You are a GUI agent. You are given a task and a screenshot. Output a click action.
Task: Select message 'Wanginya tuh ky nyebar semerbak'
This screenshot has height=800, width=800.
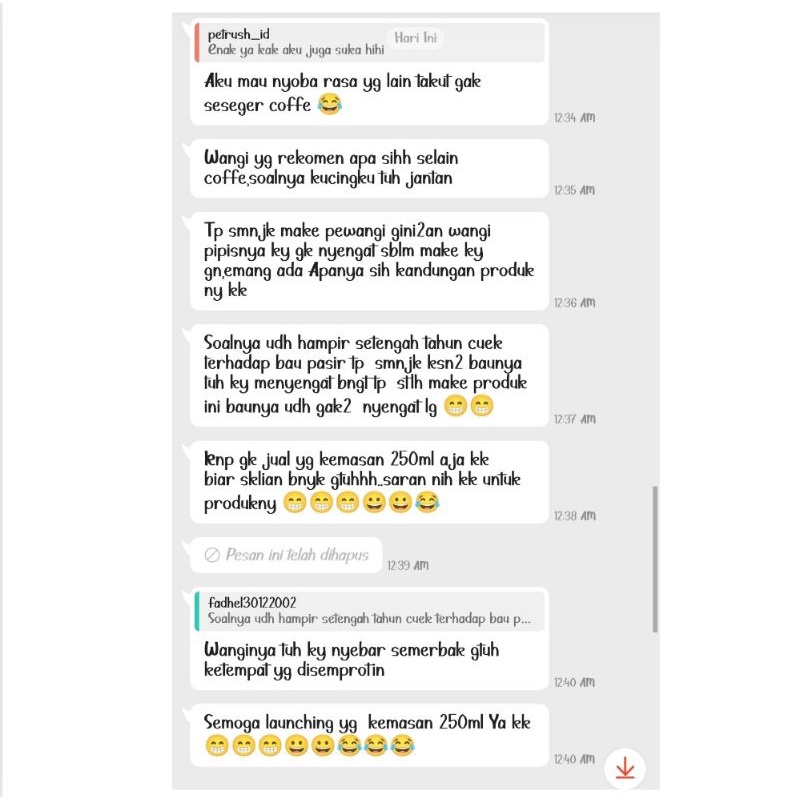pyautogui.click(x=369, y=639)
